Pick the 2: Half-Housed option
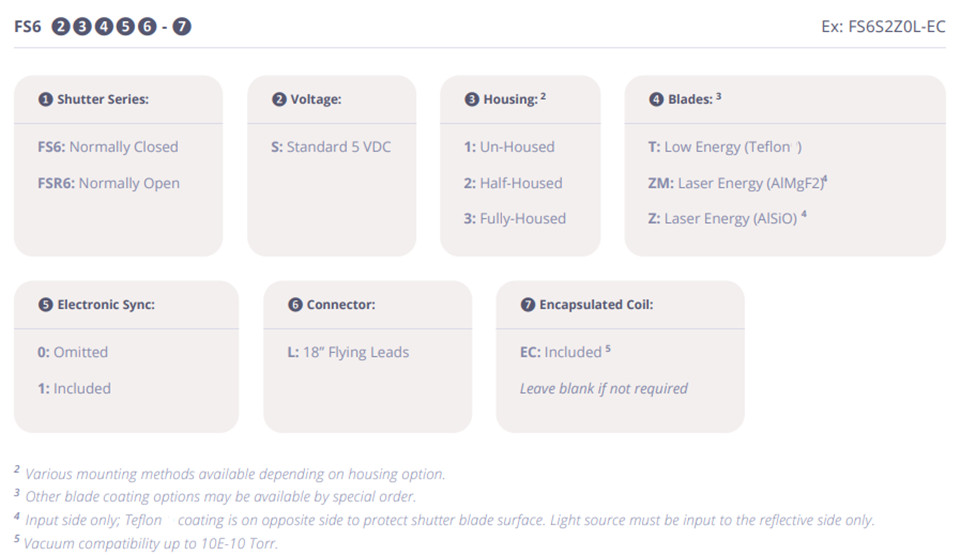Viewport: 960px width, 555px height. pyautogui.click(x=513, y=183)
